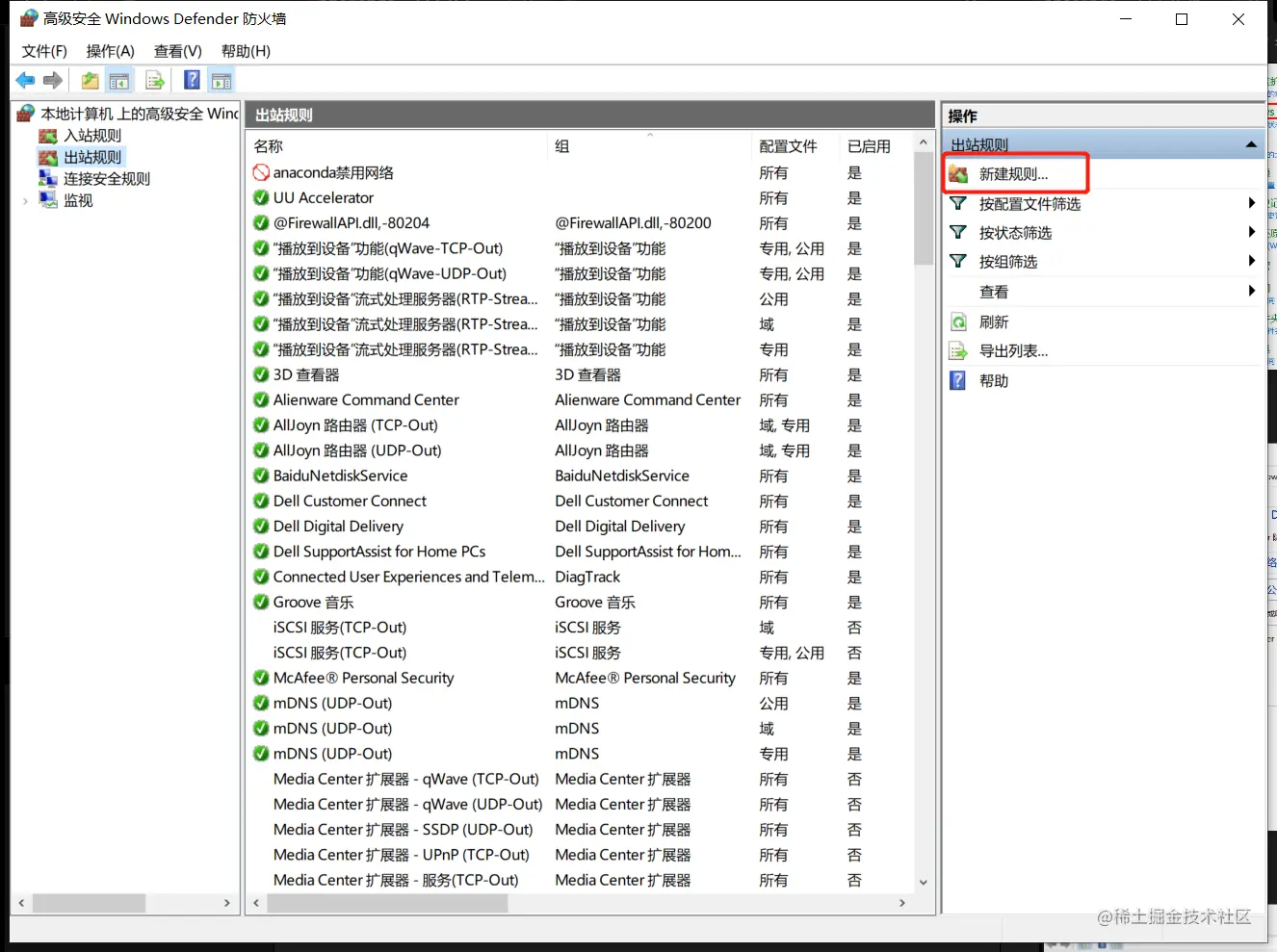
Task: Click the rules list vertical scrollbar thumb
Action: (x=924, y=210)
